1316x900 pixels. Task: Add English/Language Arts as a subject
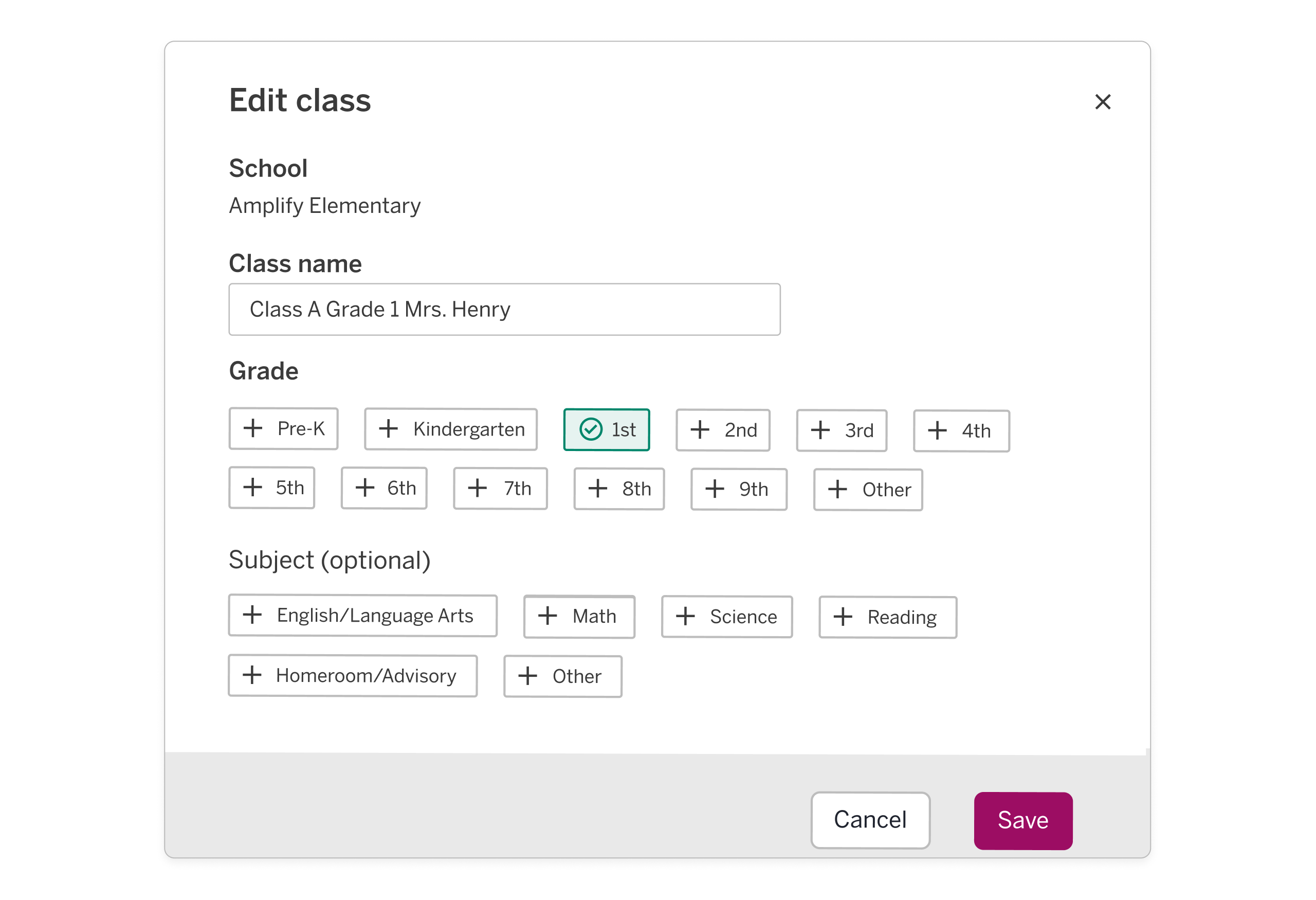[362, 616]
